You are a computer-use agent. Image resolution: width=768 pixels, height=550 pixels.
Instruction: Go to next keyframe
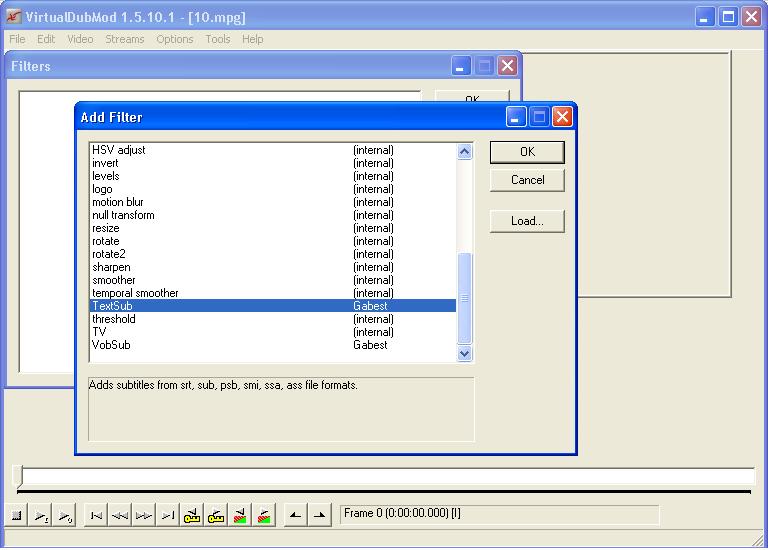coord(216,515)
